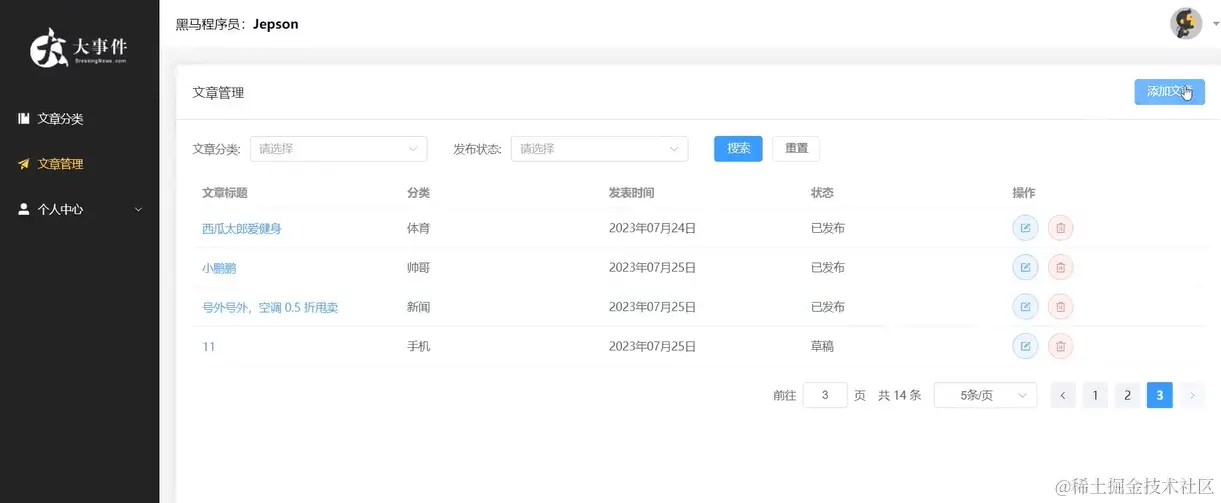Delete the 小鹏鹏 article
The height and width of the screenshot is (503, 1221).
(x=1061, y=267)
